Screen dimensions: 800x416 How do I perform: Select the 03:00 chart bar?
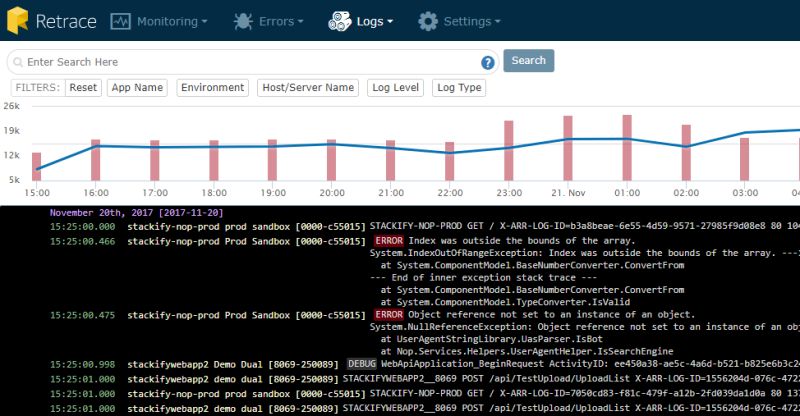point(744,159)
